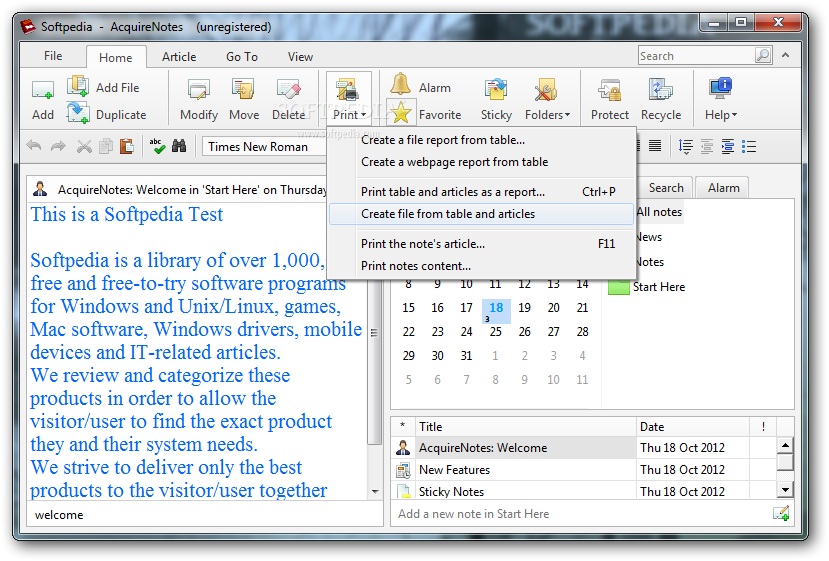The image size is (829, 561).
Task: Open the Times New Roman font box
Action: click(x=263, y=146)
